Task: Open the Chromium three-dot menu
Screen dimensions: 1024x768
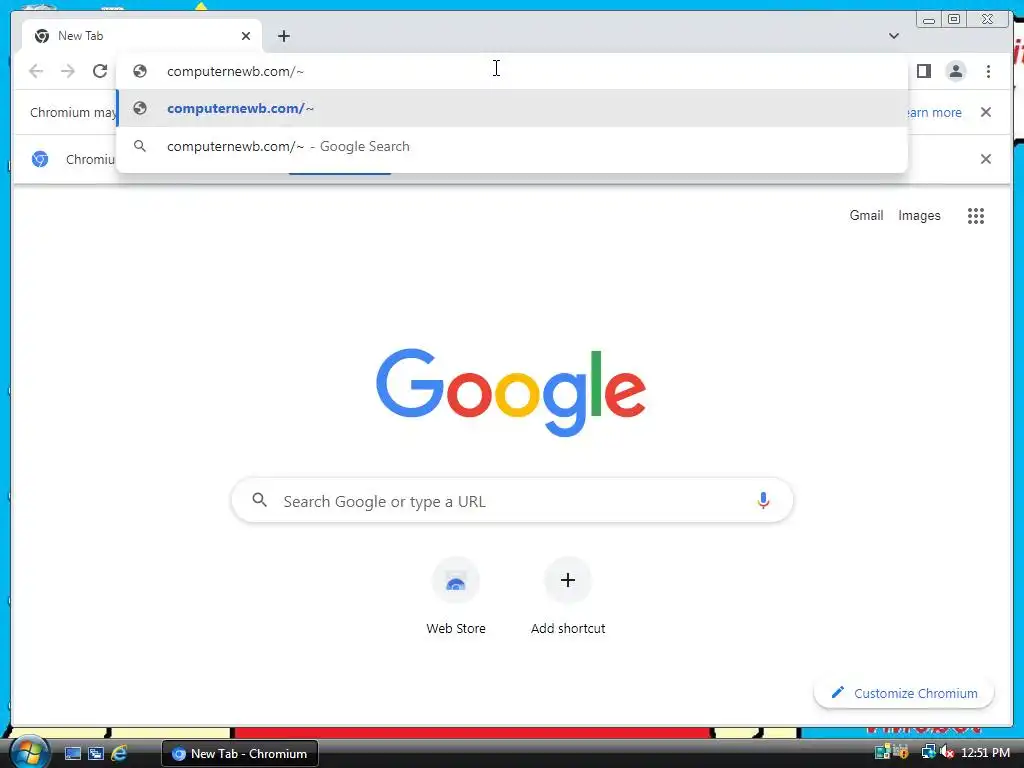Action: [988, 71]
